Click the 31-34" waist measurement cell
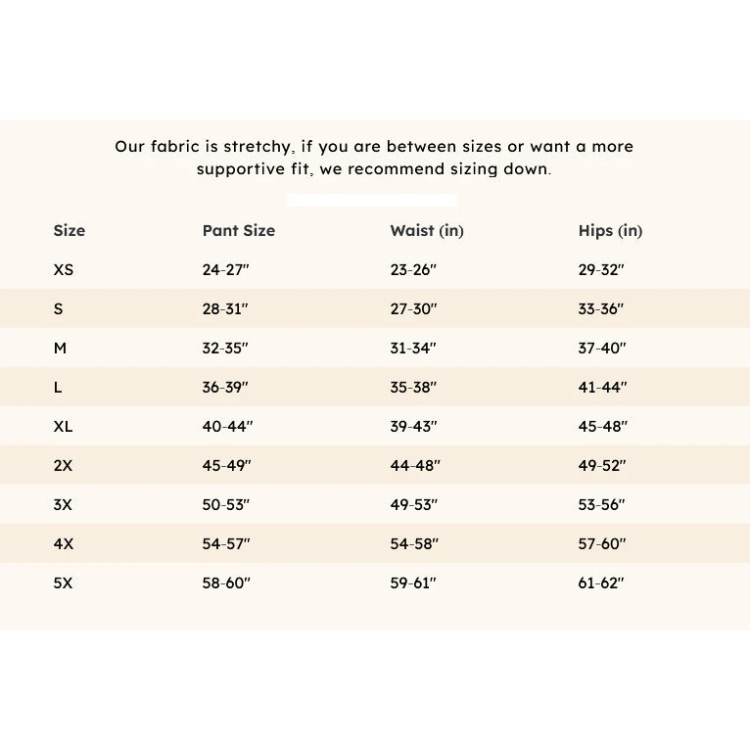The width and height of the screenshot is (750, 750). pyautogui.click(x=413, y=348)
